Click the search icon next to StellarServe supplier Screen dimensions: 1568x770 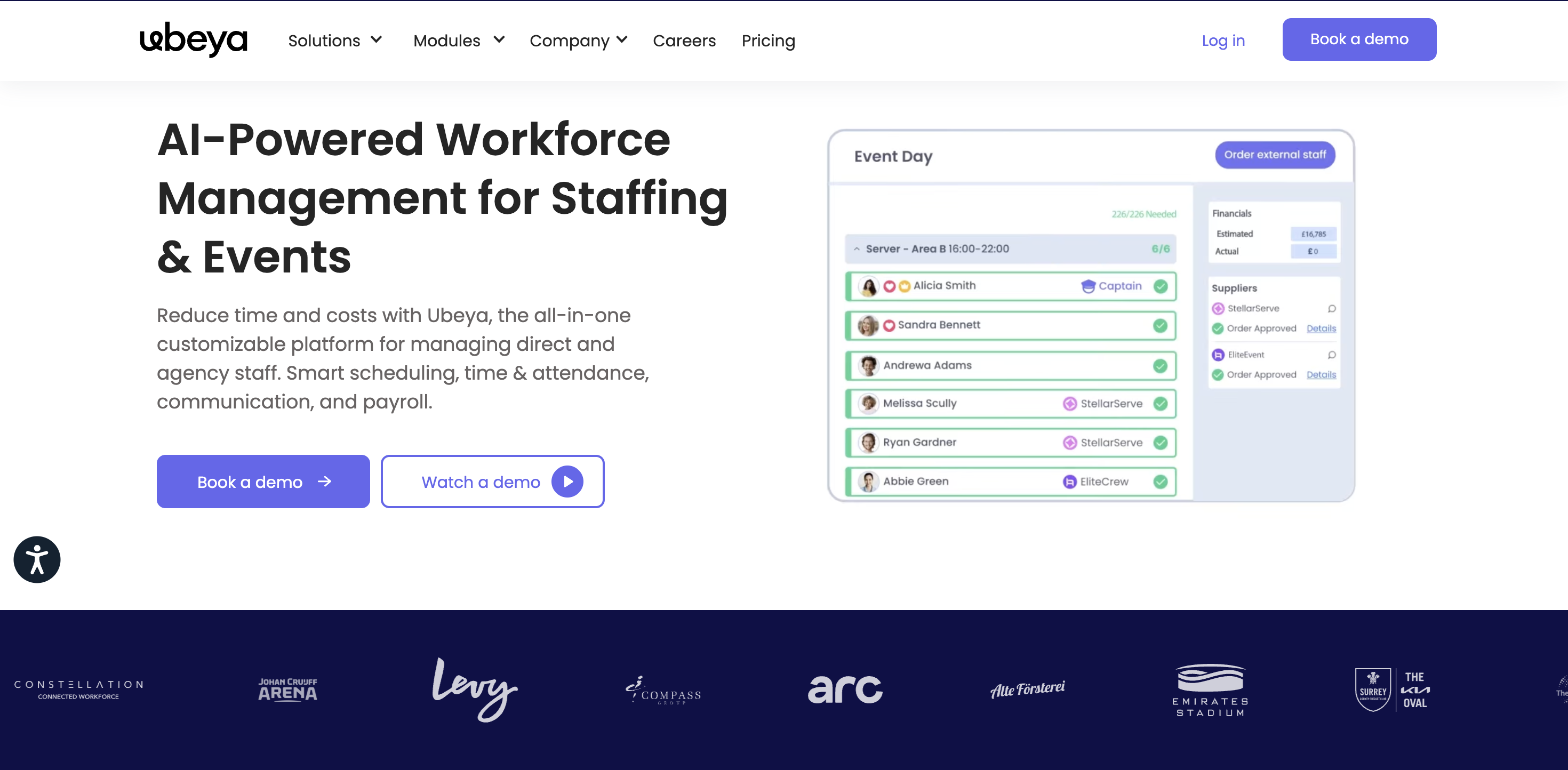(1331, 309)
